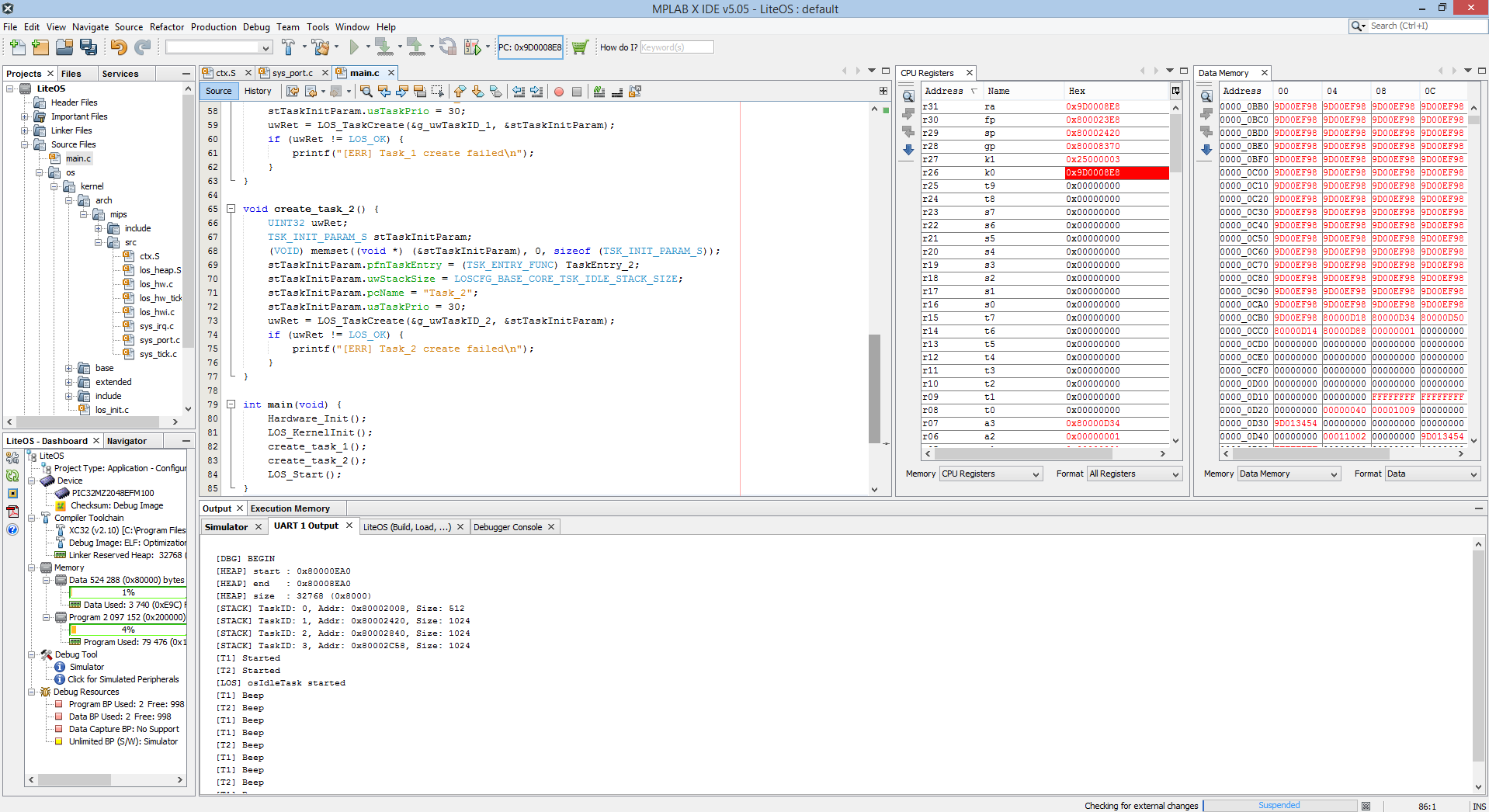Expand the base folder in Projects tree
Viewport: 1489px width, 812px height.
pyautogui.click(x=69, y=368)
